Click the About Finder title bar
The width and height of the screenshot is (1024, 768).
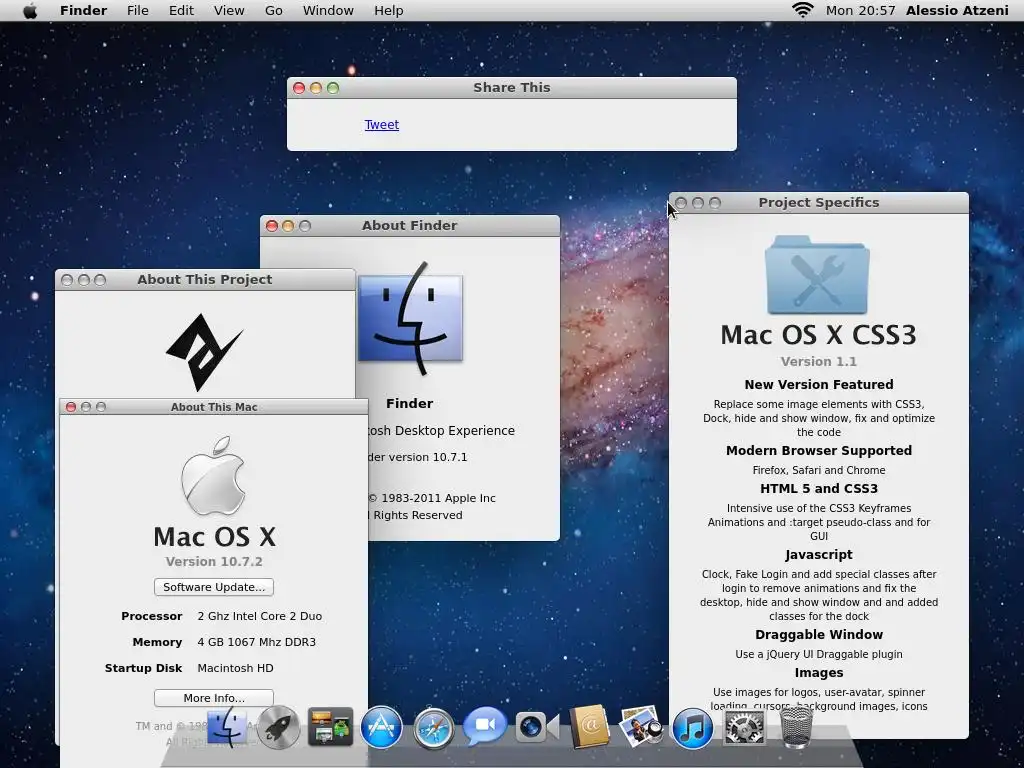(x=410, y=225)
